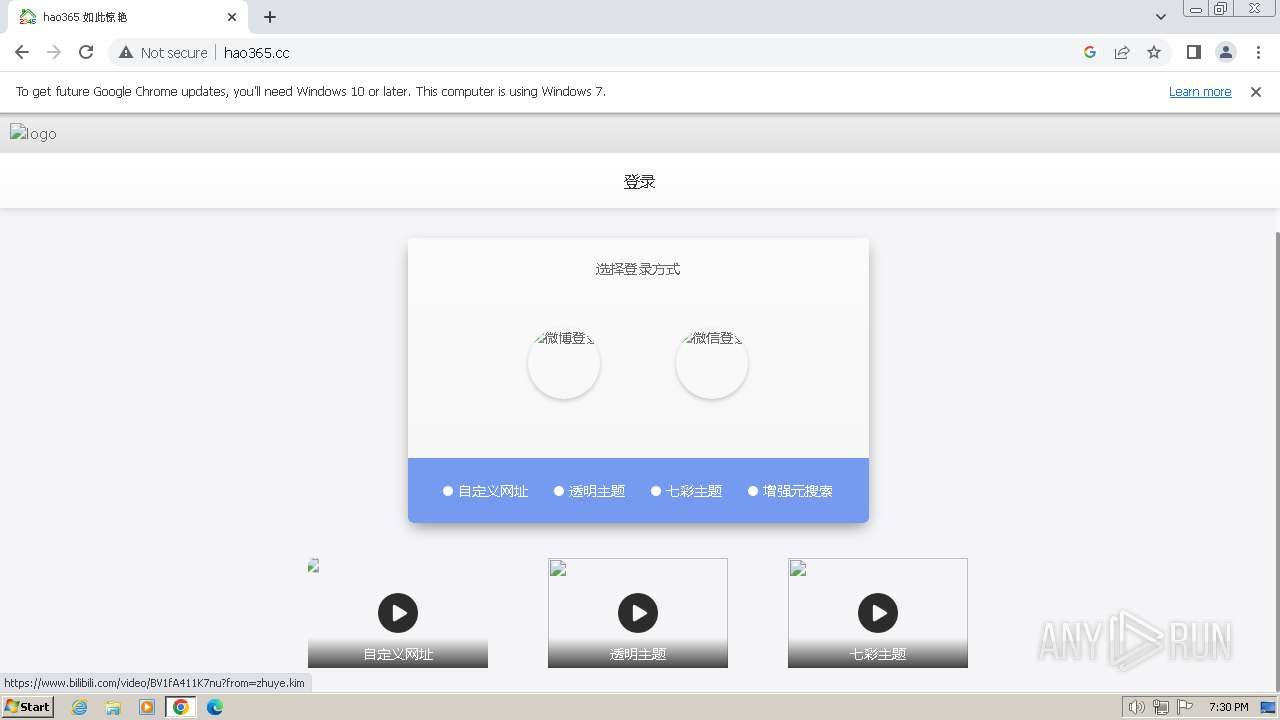The height and width of the screenshot is (720, 1280).
Task: Expand the tab search dropdown
Action: [1160, 17]
